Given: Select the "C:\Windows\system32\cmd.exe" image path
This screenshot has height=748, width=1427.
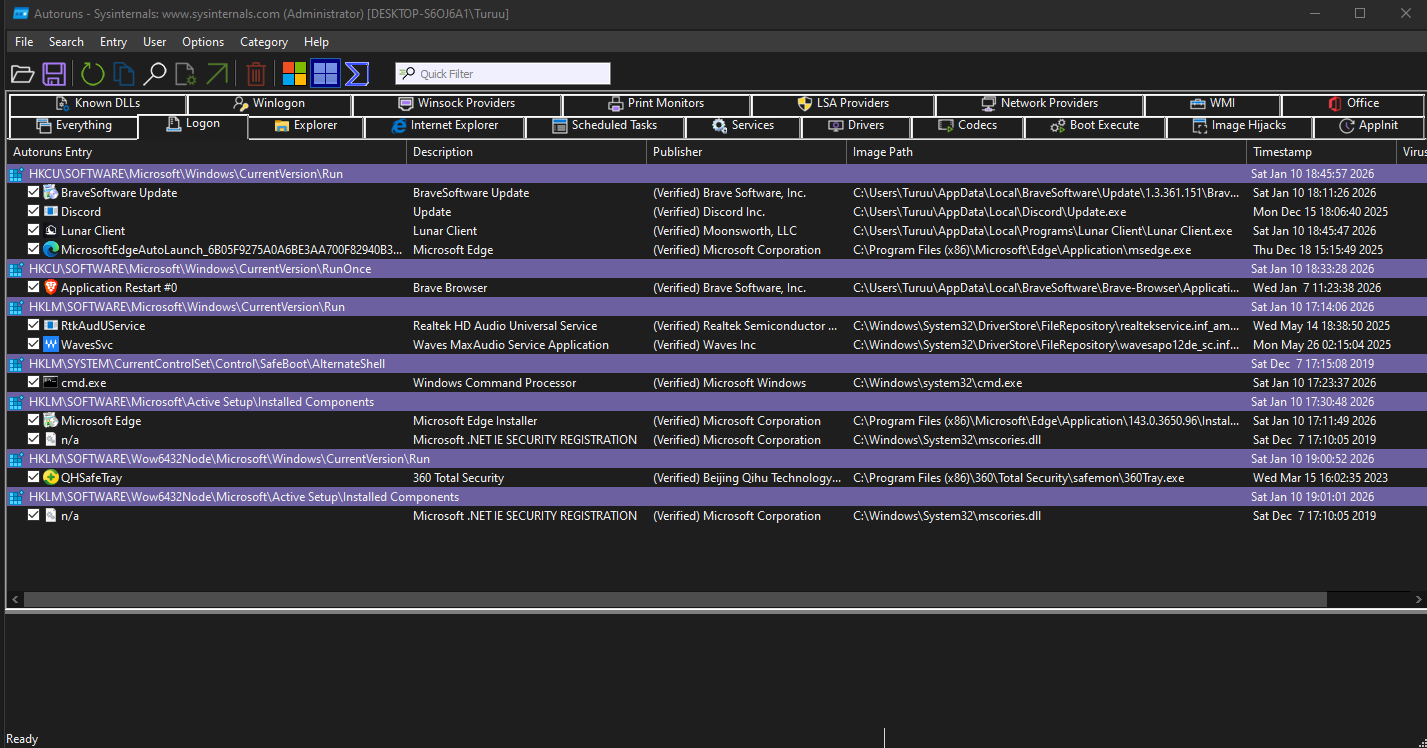Looking at the screenshot, I should click(x=938, y=383).
